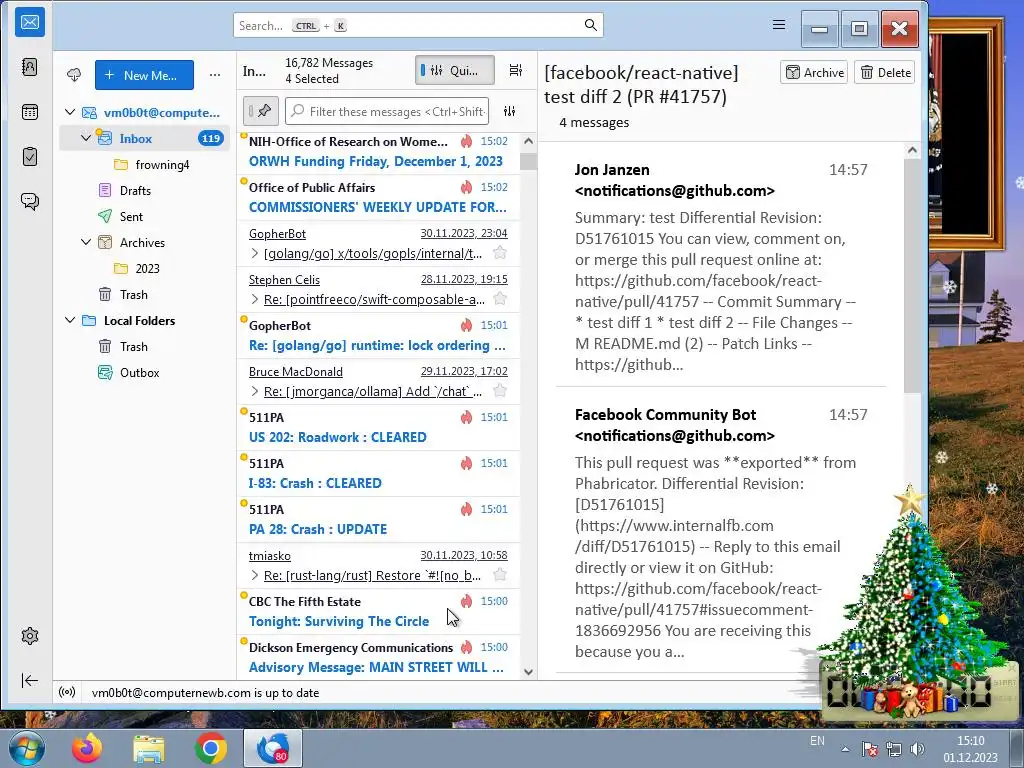
Task: Collapse Local Folders tree
Action: point(70,321)
